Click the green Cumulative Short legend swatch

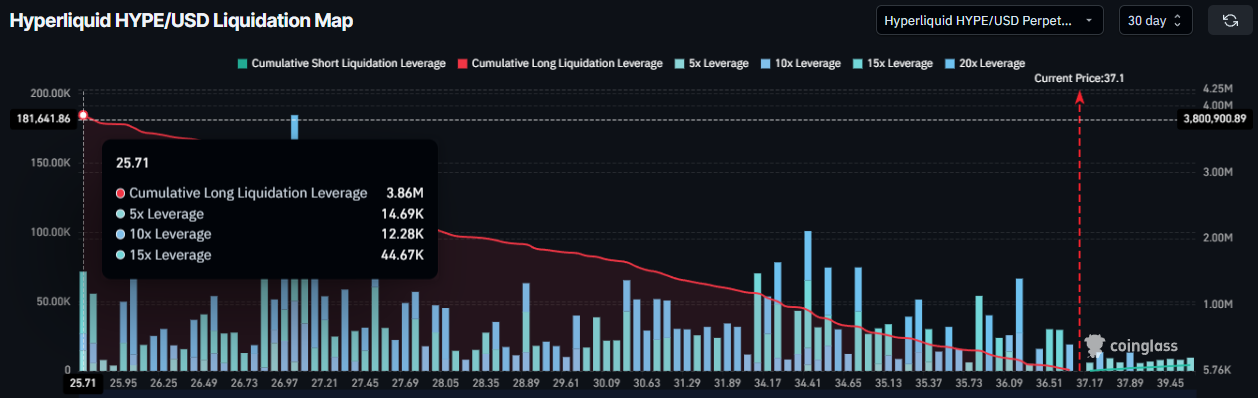tap(241, 64)
